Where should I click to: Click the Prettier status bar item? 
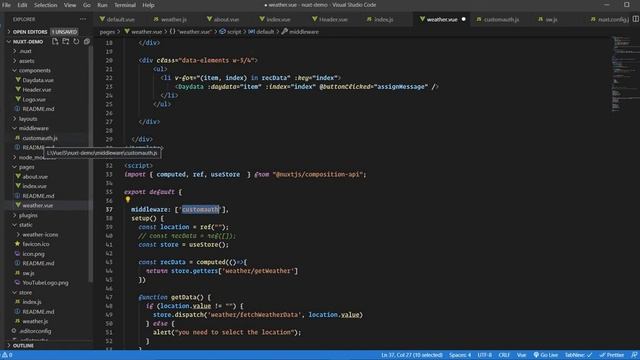coord(611,355)
